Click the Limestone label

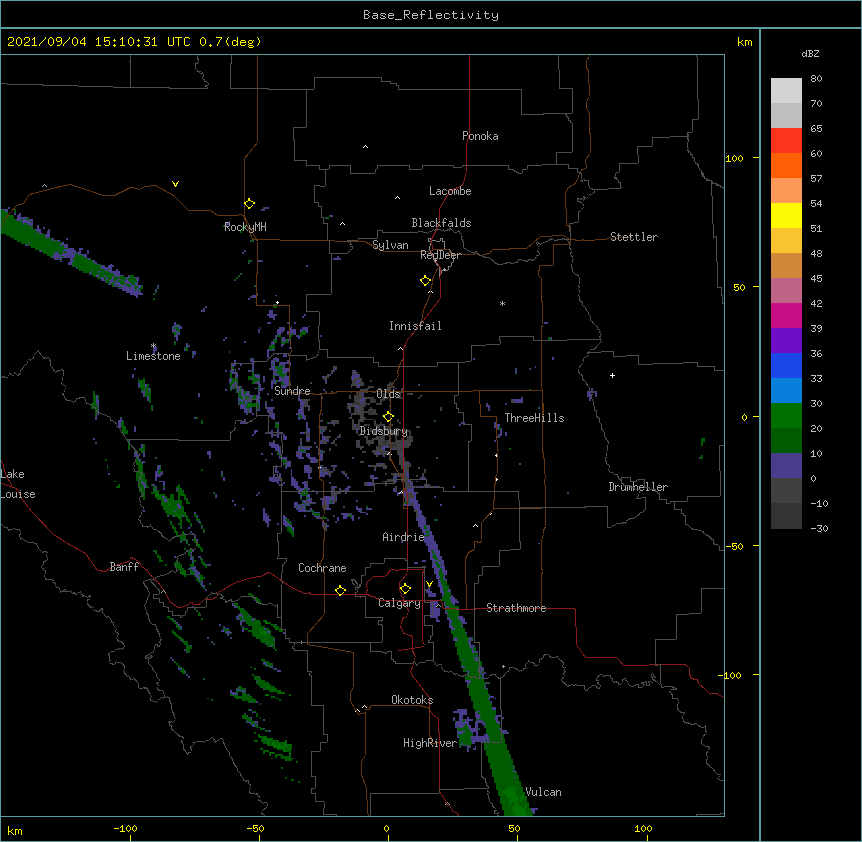point(153,356)
